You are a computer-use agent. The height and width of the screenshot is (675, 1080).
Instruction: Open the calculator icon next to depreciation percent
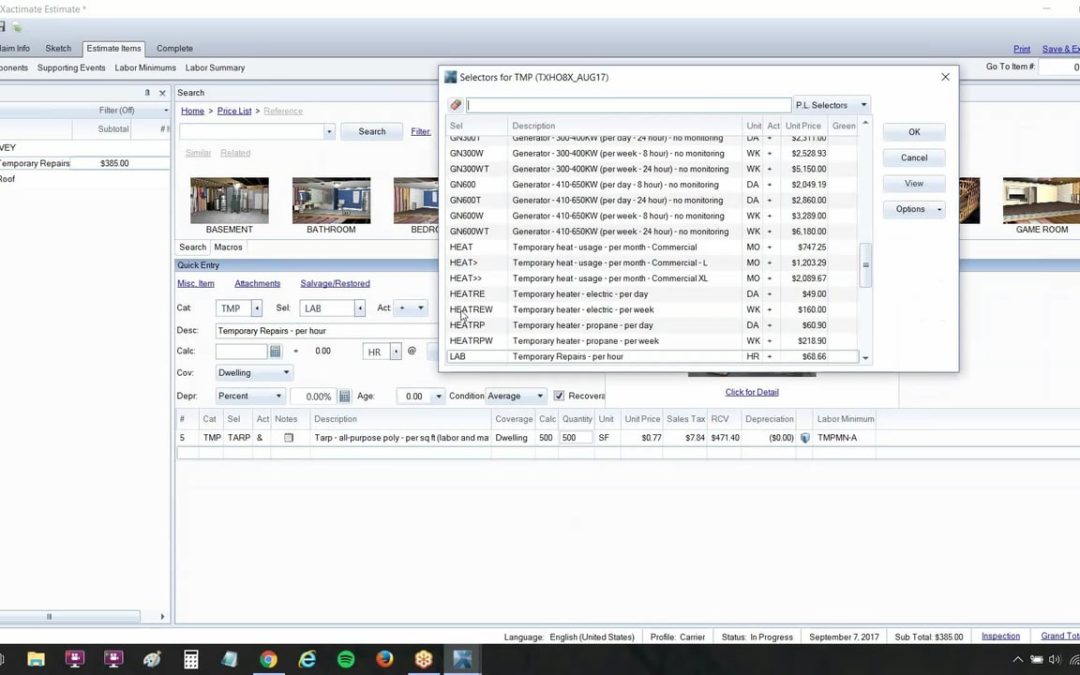(344, 396)
